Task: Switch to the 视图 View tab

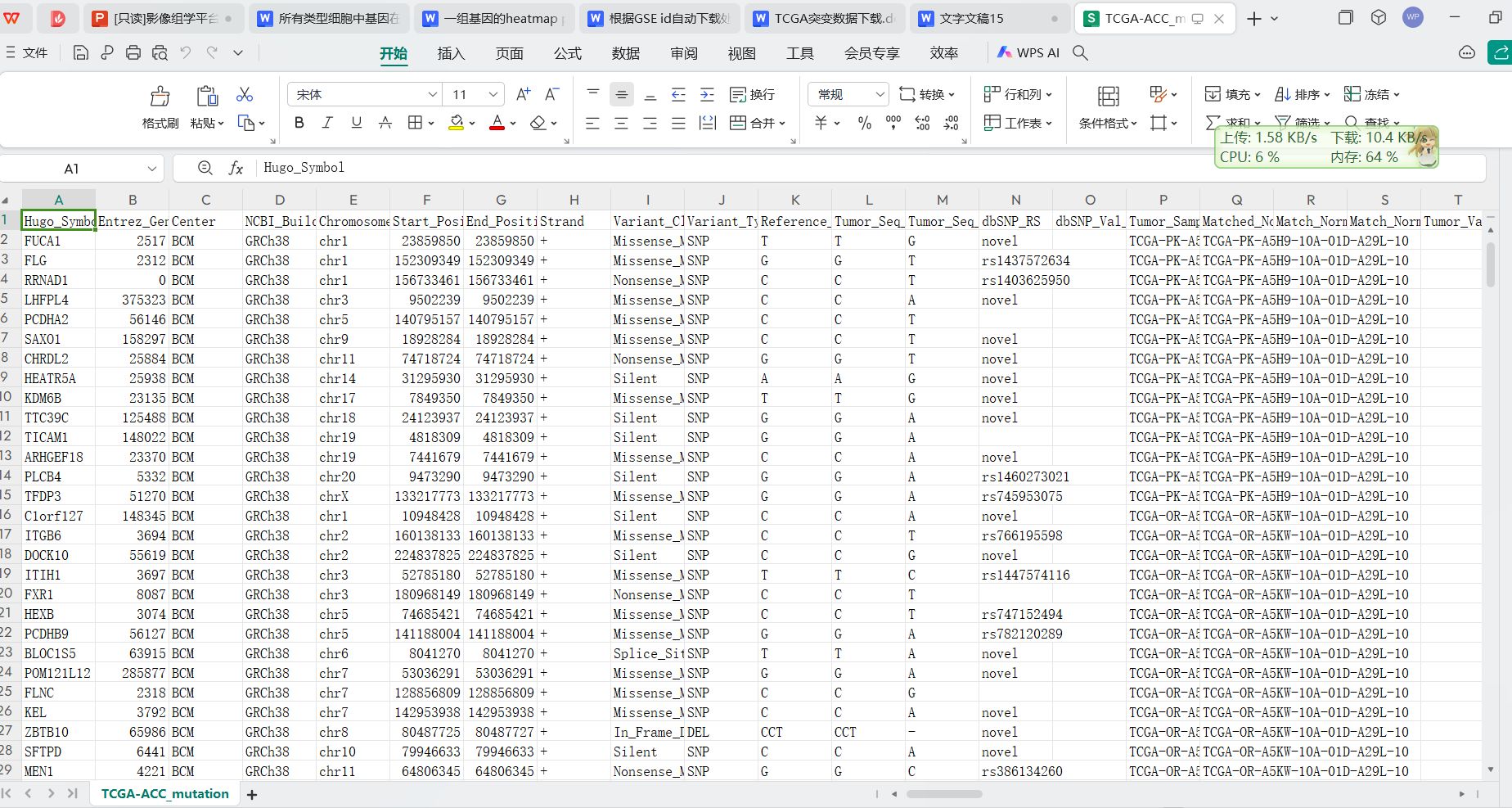Action: click(741, 53)
